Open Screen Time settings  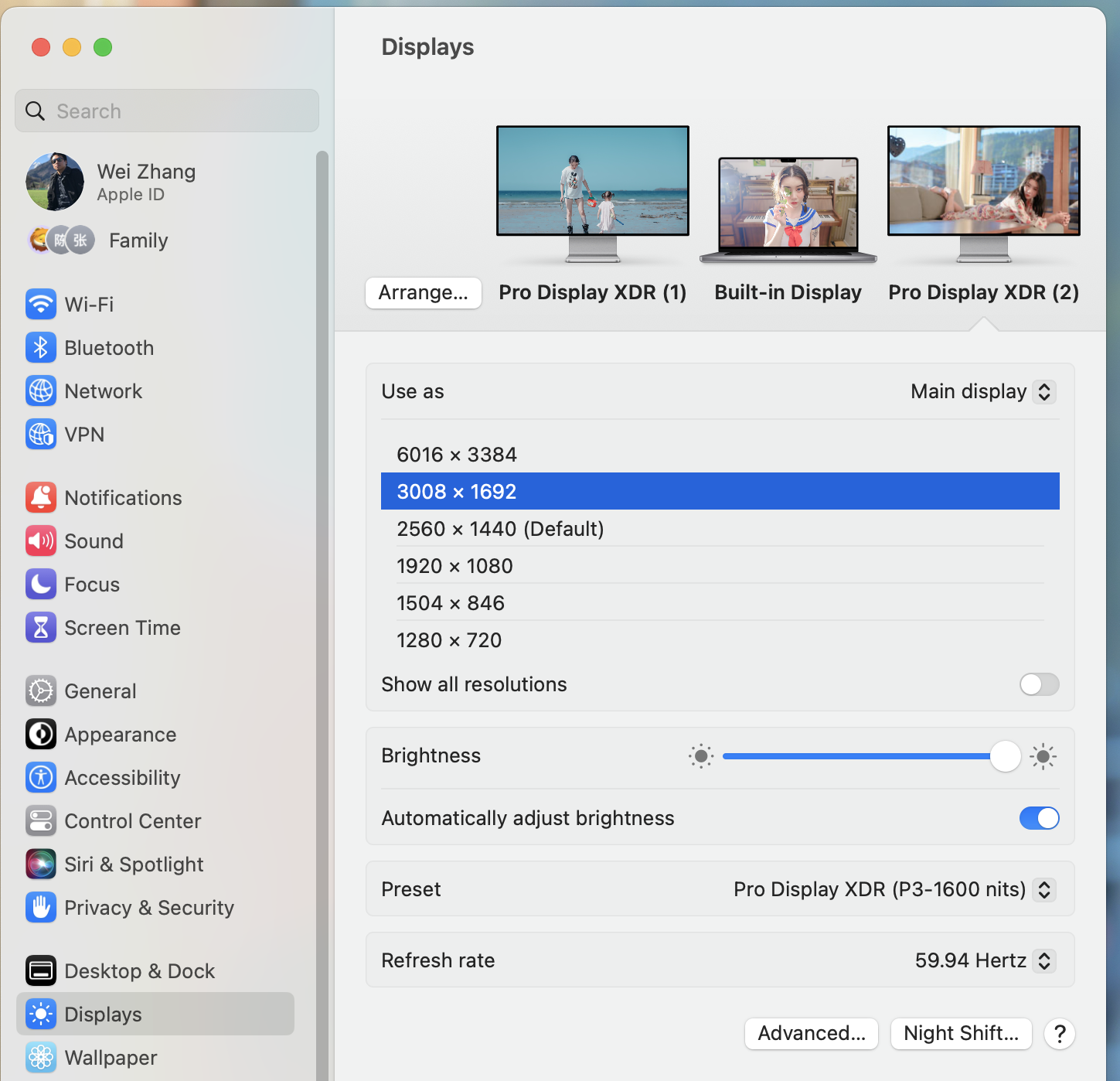[x=155, y=628]
